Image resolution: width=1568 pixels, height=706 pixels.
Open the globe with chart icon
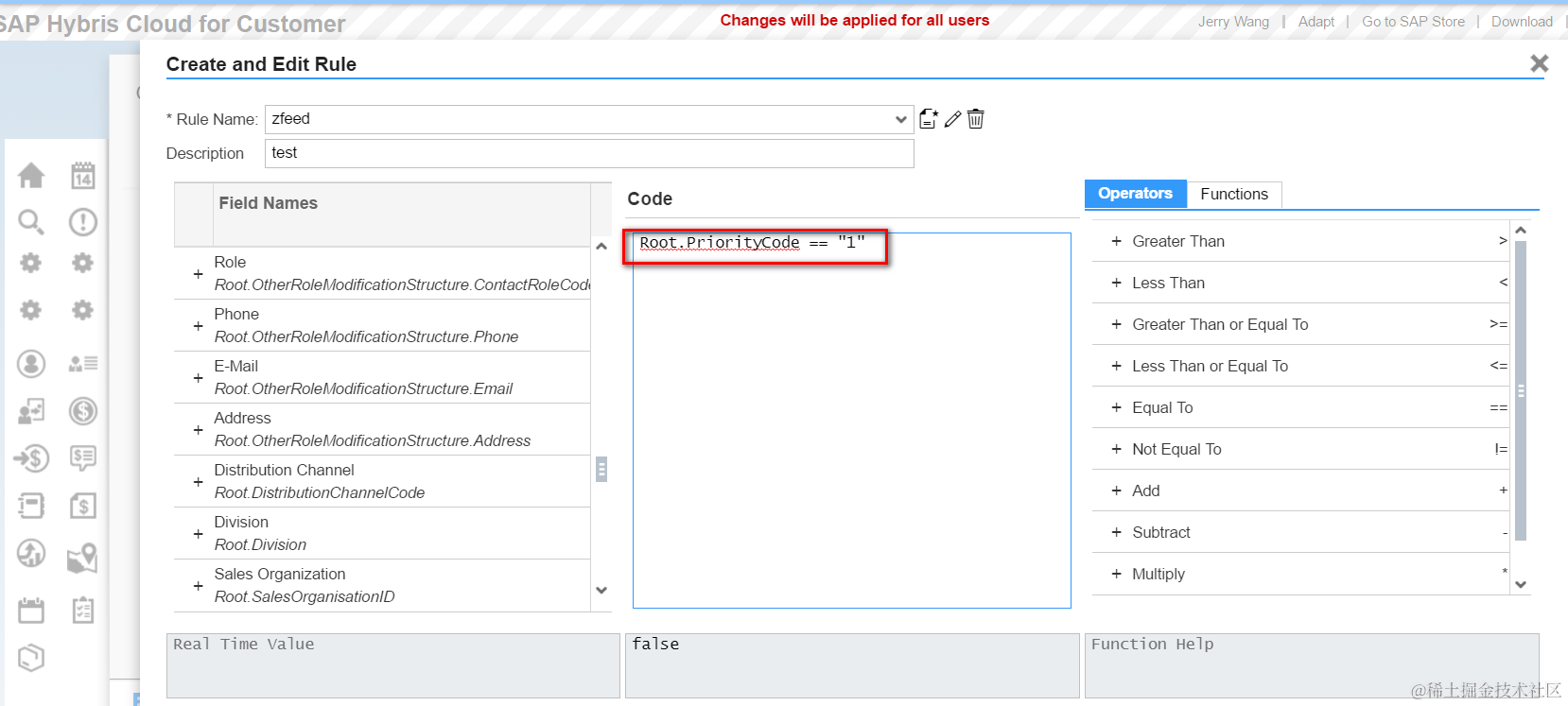31,553
